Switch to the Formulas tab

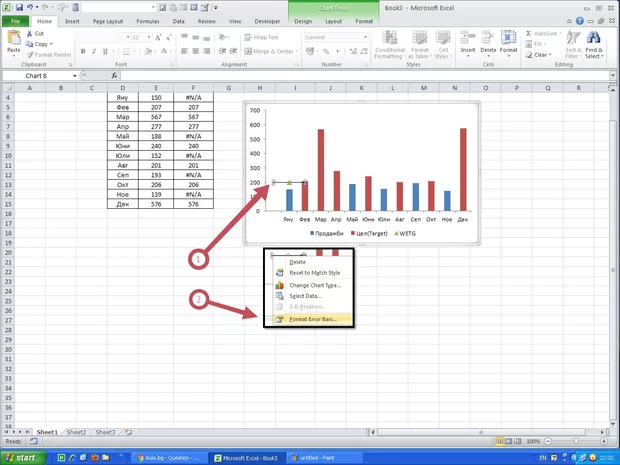[148, 21]
